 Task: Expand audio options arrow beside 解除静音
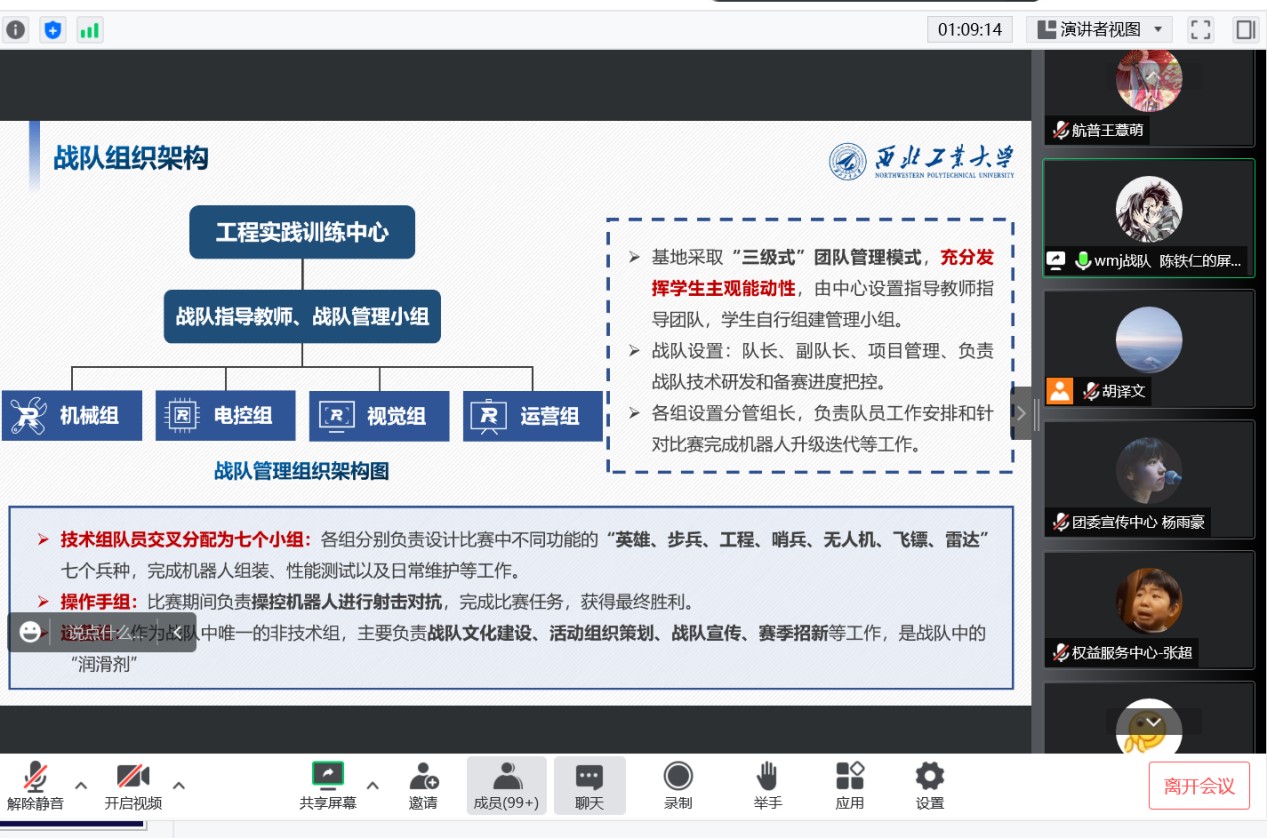(x=82, y=784)
